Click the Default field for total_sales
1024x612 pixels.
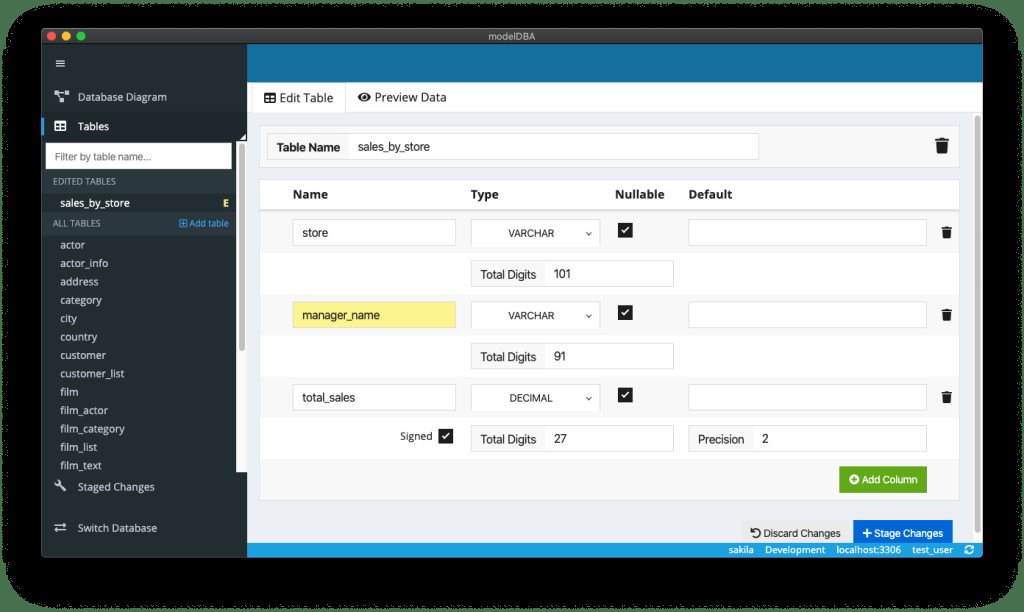click(807, 397)
